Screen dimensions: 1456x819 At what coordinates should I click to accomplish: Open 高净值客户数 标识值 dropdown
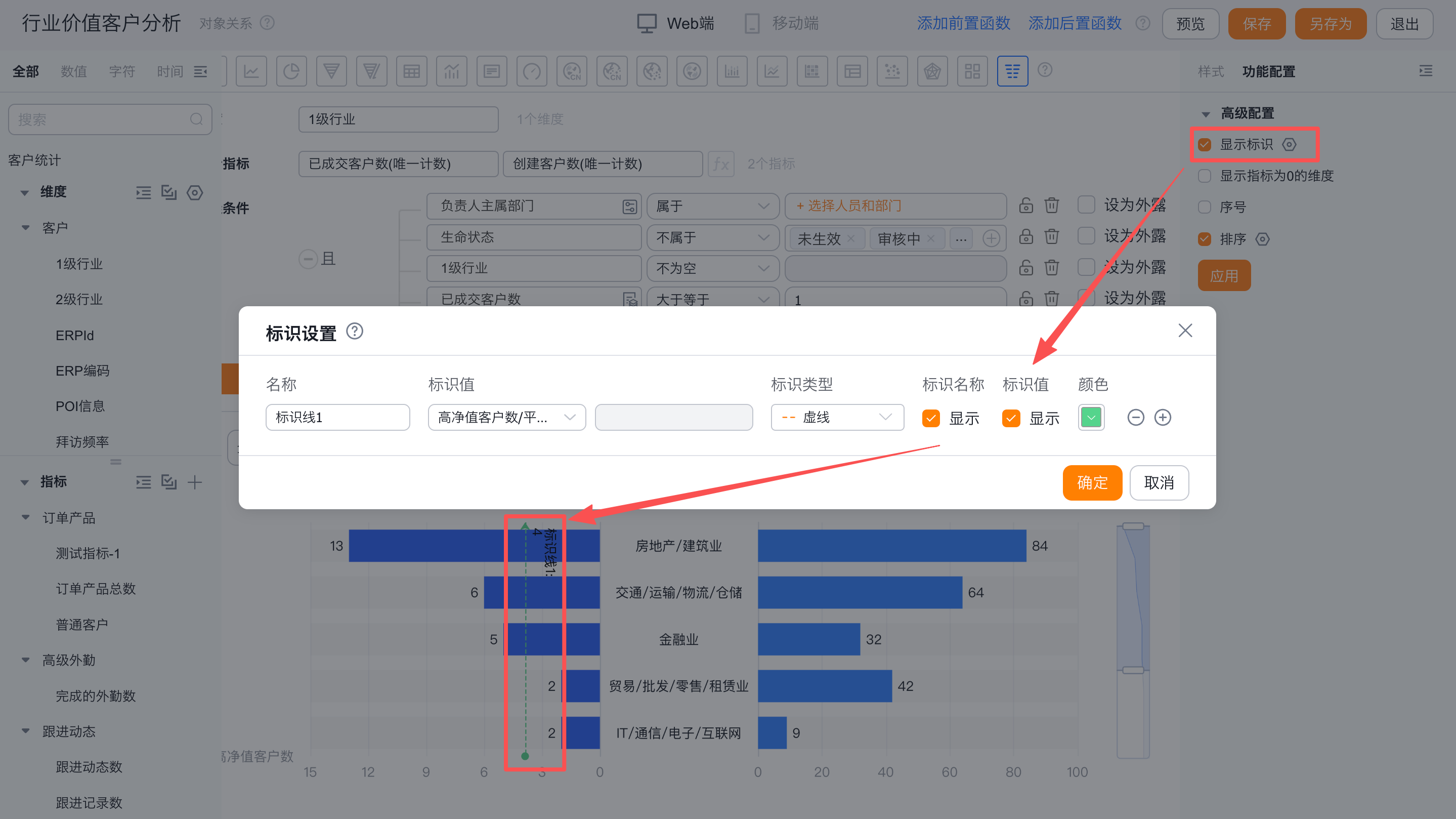(x=506, y=418)
